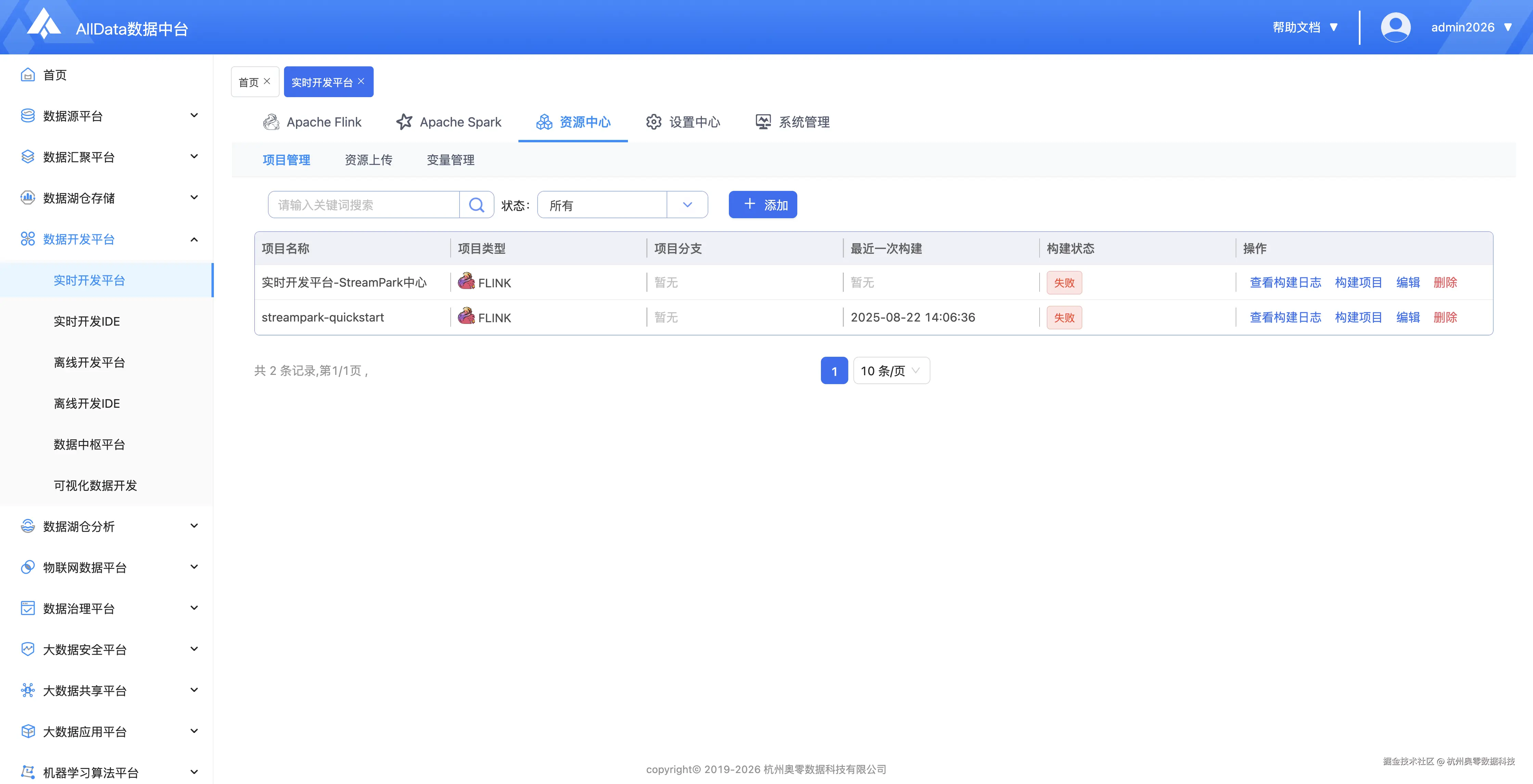The height and width of the screenshot is (784, 1533).
Task: Collapse the 数据开发平台 menu chevron
Action: (x=194, y=239)
